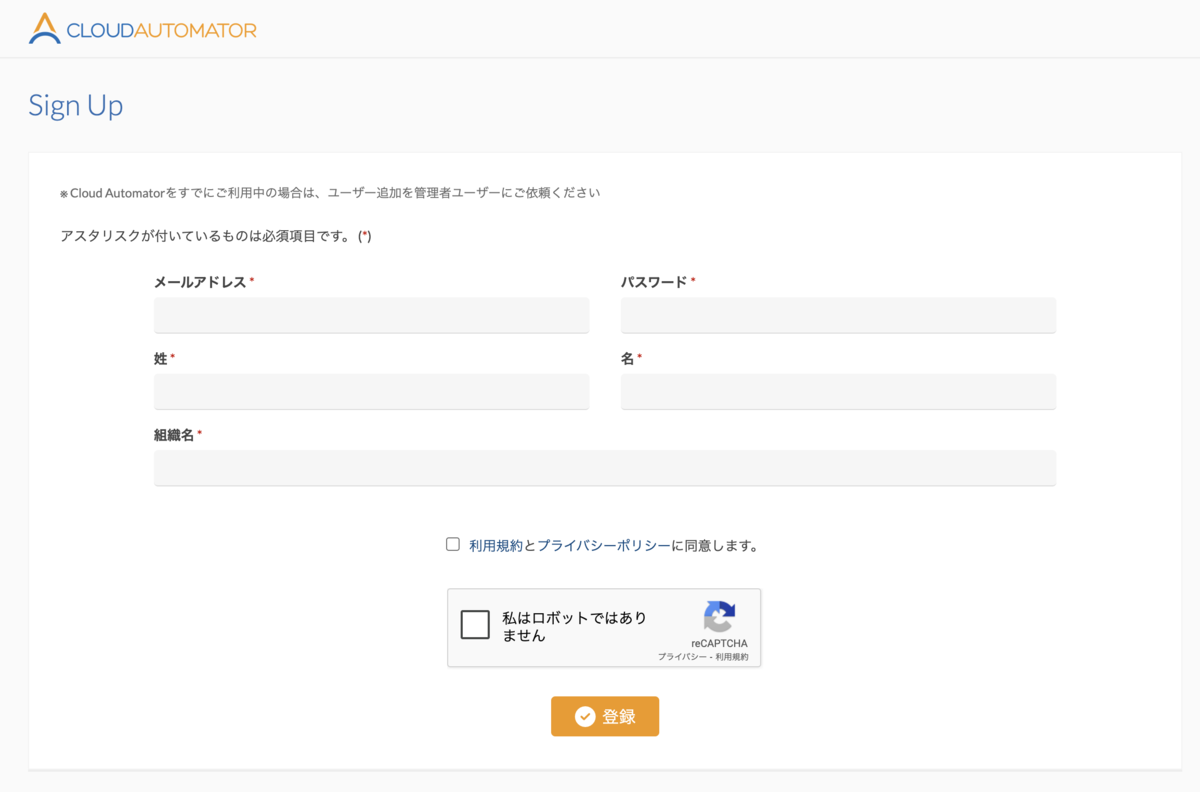This screenshot has height=792, width=1200.
Task: Click the アスタリスク required-fields notice
Action: pos(216,236)
